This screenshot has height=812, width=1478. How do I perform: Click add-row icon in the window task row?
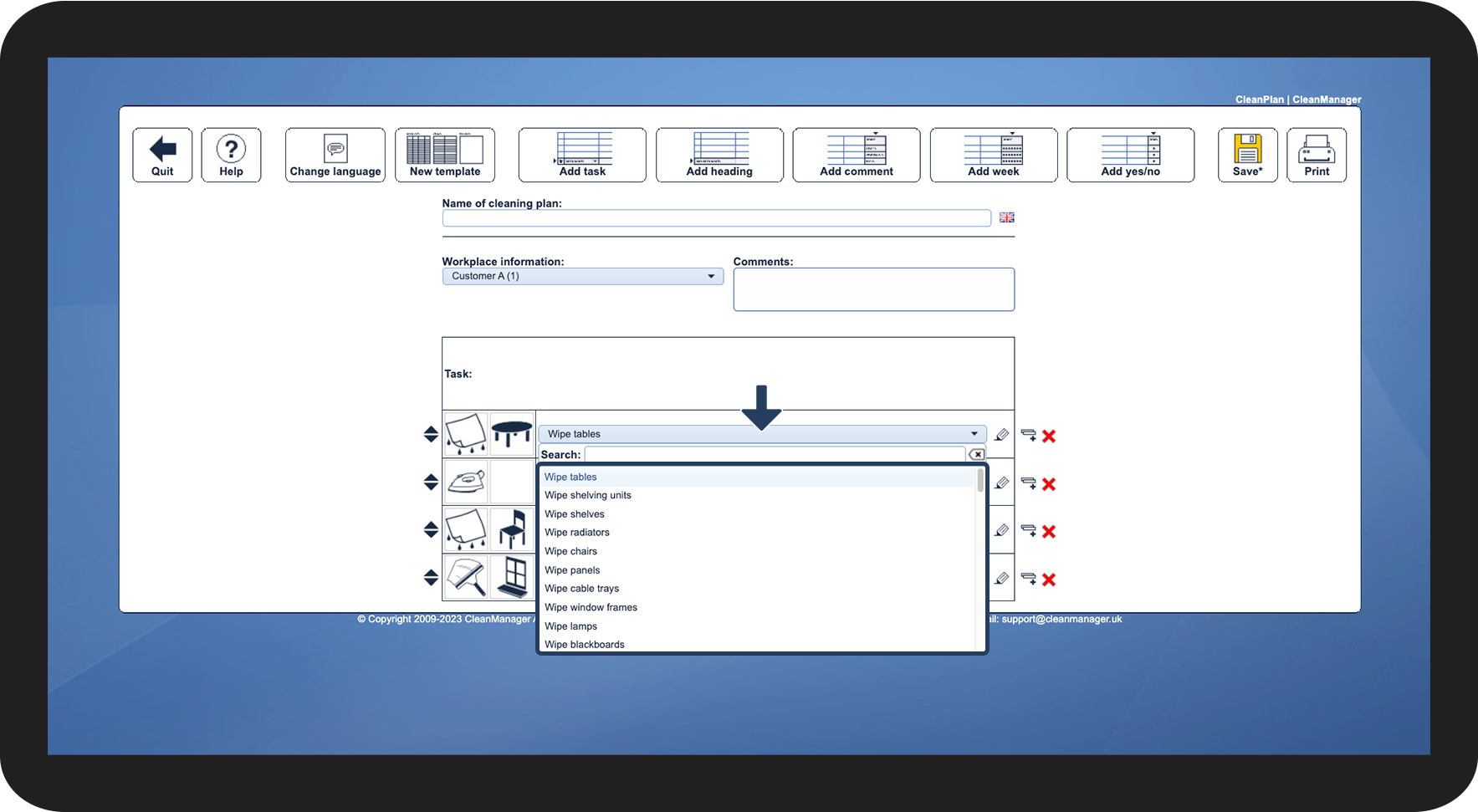pyautogui.click(x=1029, y=579)
